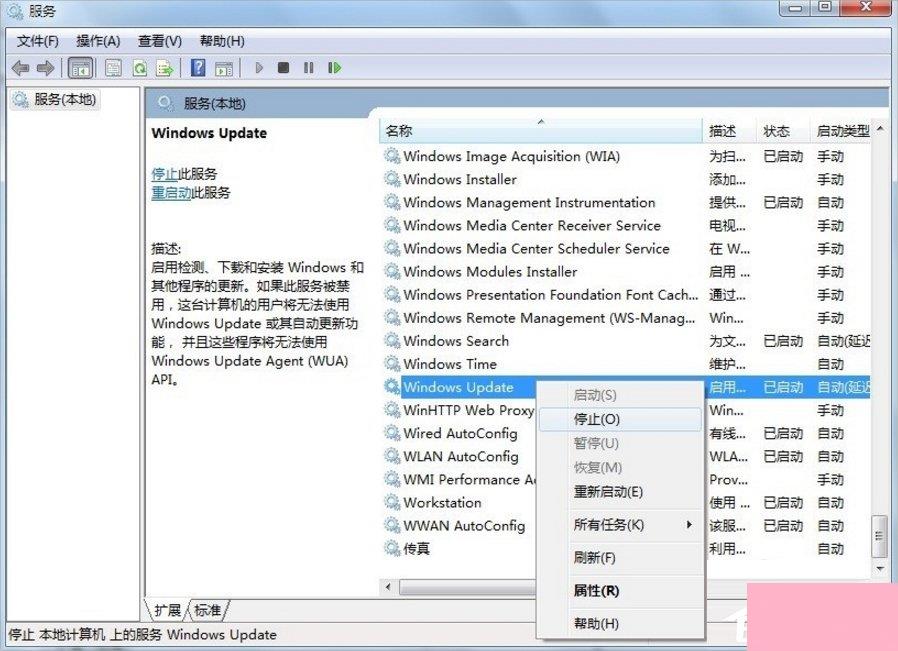
Task: Open the 帮助(H) menu in menu bar
Action: 222,41
